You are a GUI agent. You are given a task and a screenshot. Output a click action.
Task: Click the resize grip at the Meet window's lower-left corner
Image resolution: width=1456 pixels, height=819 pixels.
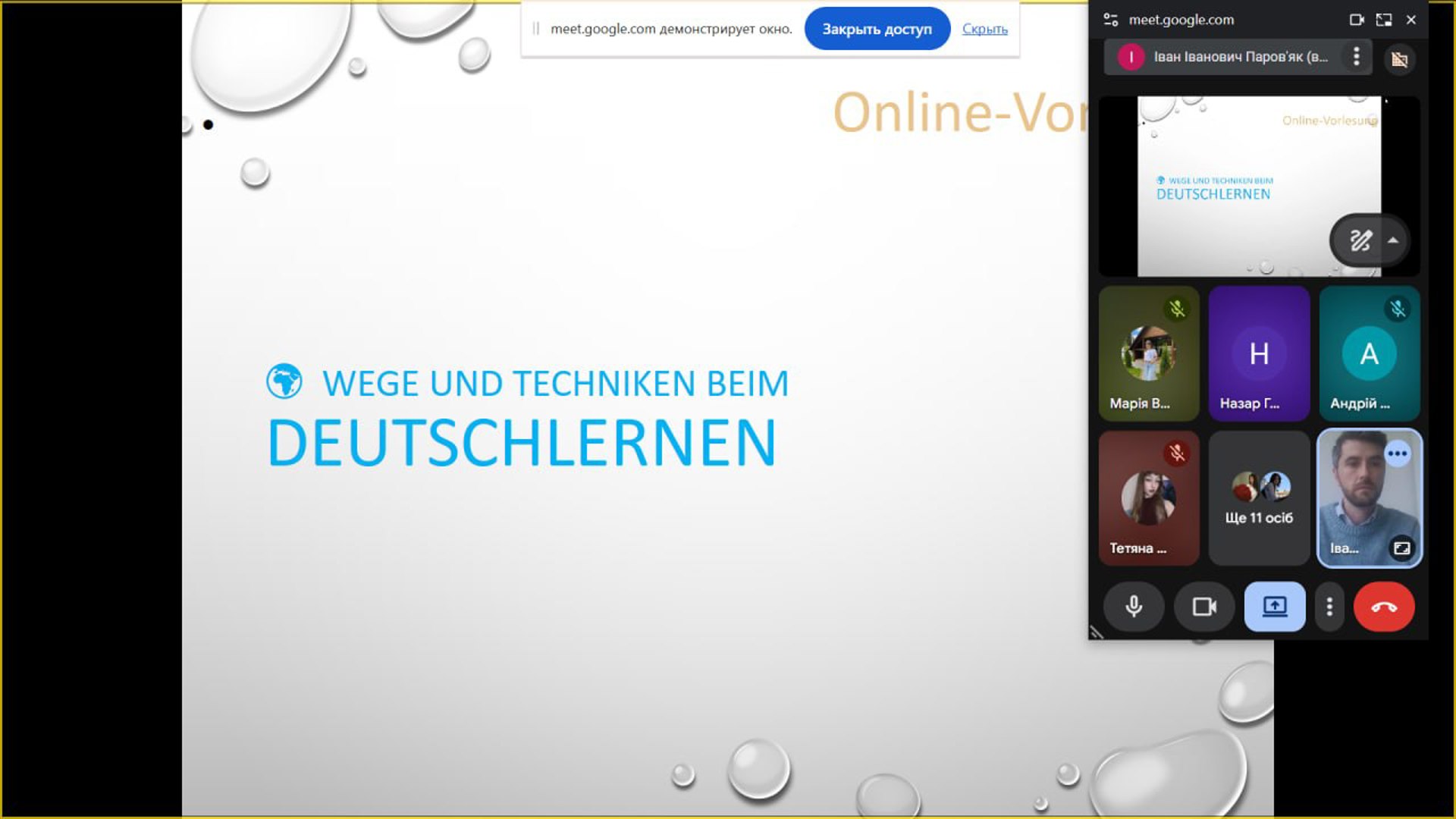point(1097,632)
